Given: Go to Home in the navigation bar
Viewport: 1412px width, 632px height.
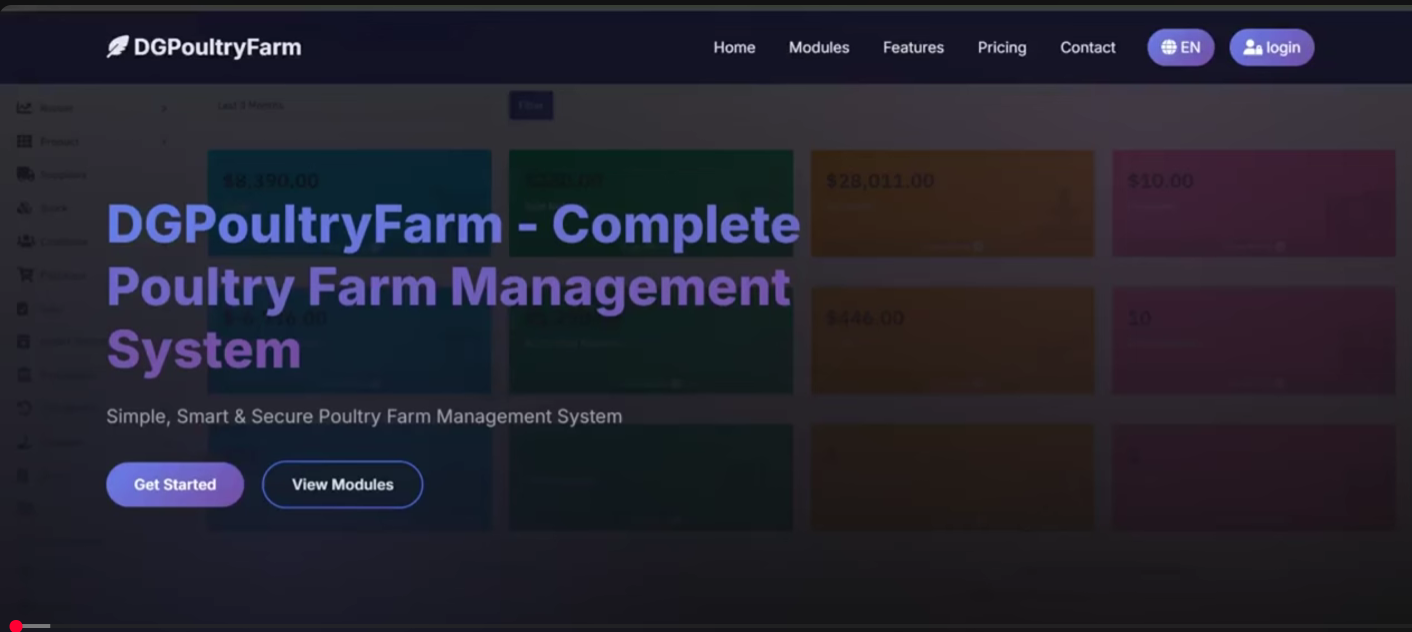Looking at the screenshot, I should 734,47.
